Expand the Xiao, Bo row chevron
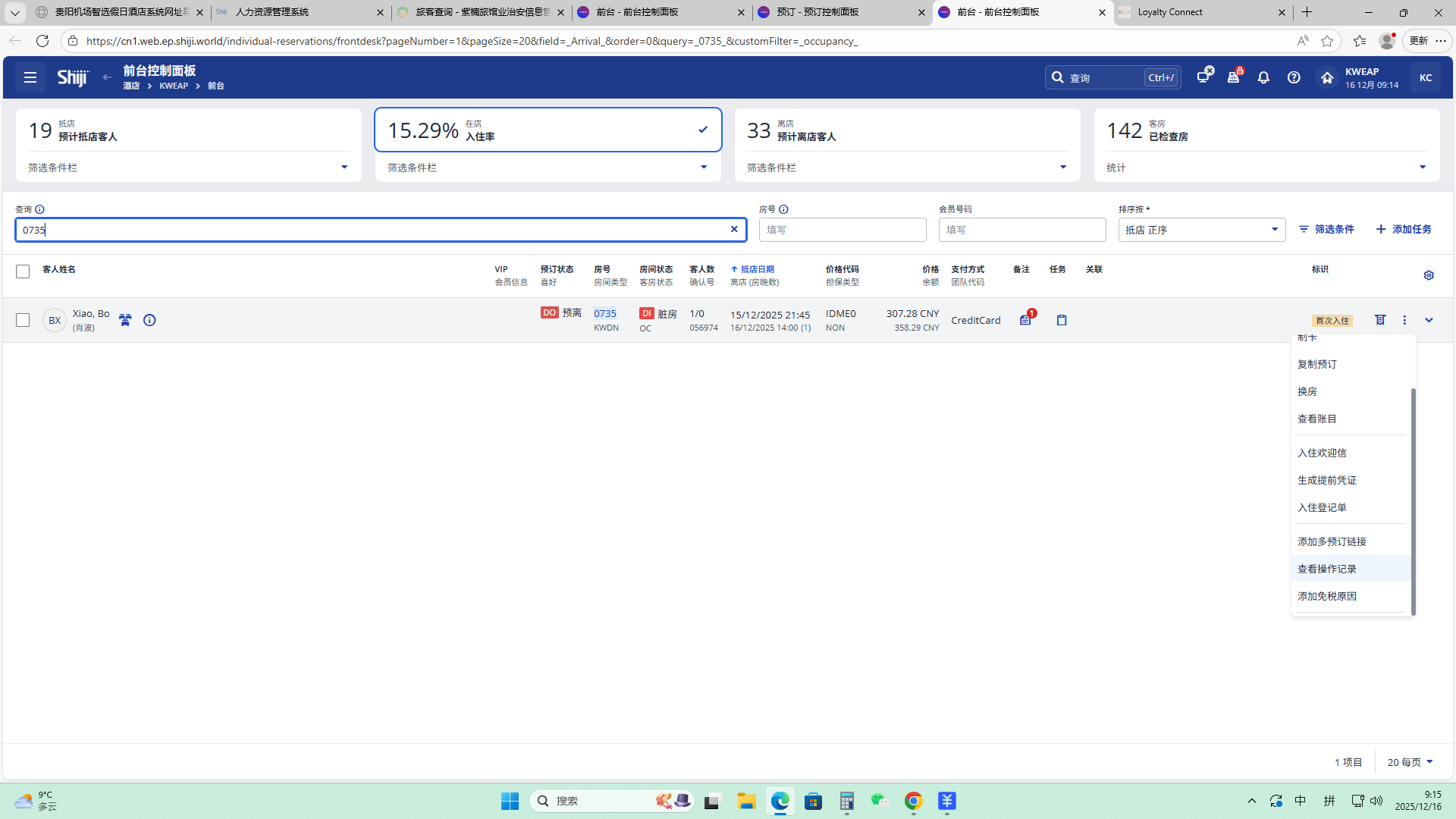This screenshot has width=1456, height=819. pyautogui.click(x=1429, y=320)
